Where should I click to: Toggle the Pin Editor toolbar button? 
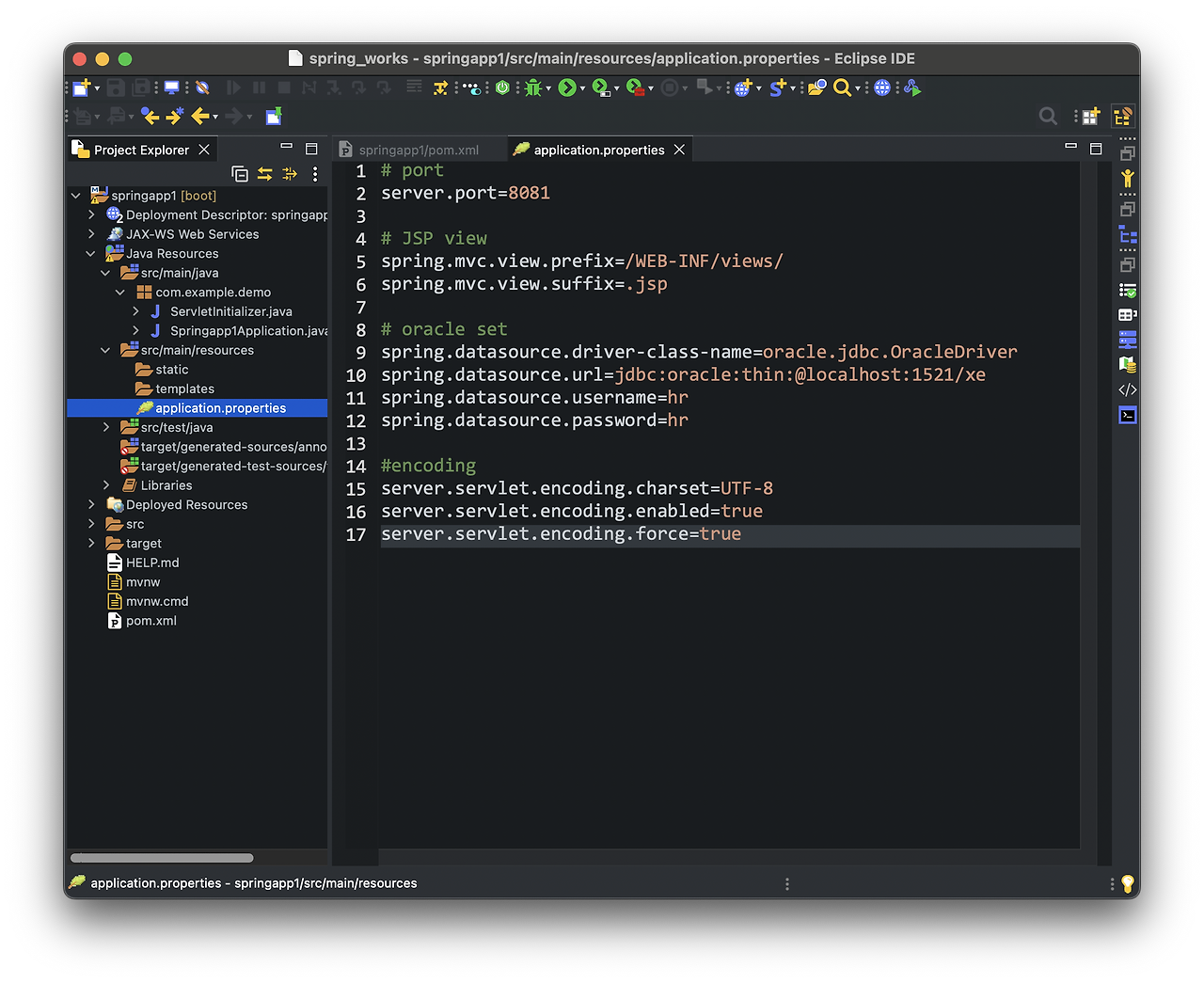pos(274,117)
